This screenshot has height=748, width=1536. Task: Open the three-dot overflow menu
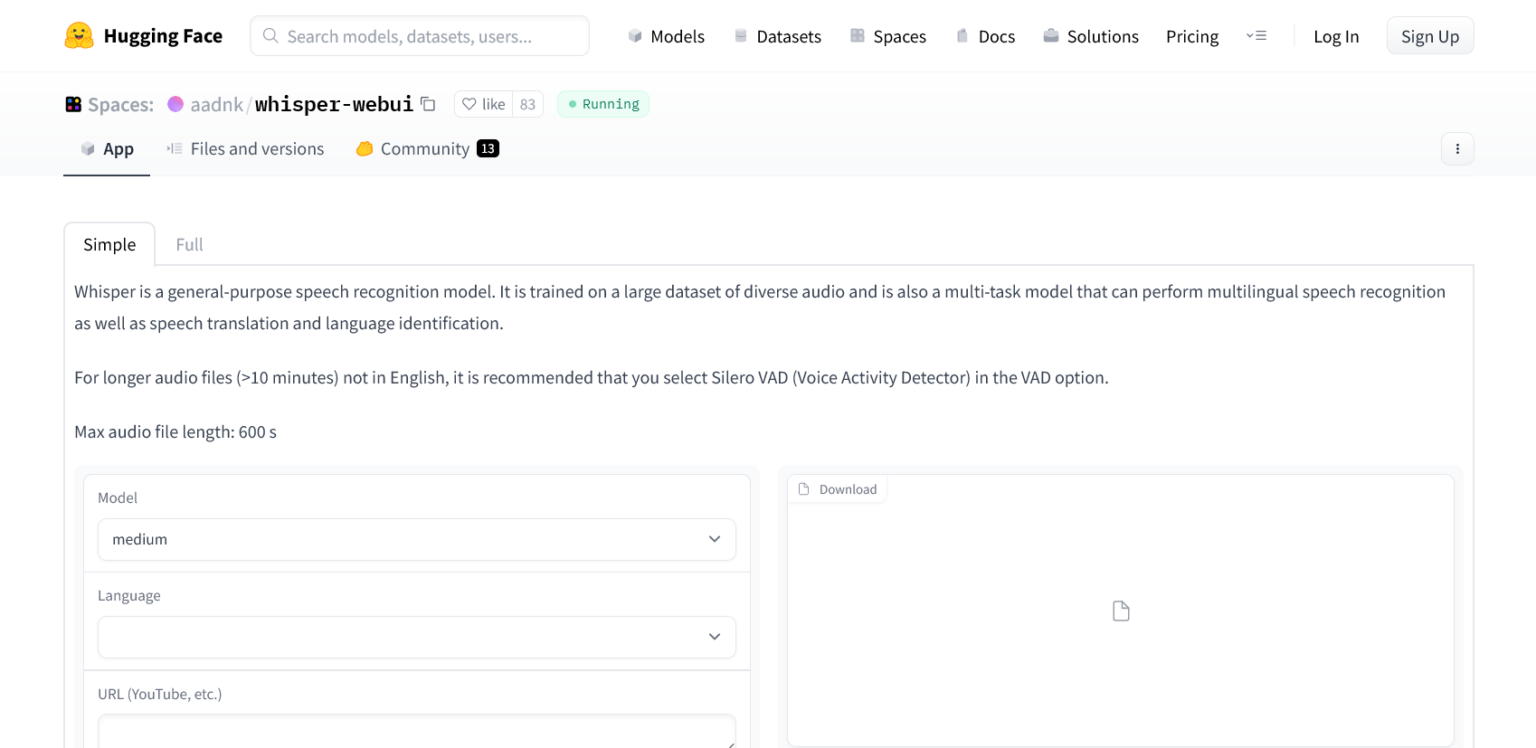pyautogui.click(x=1457, y=148)
